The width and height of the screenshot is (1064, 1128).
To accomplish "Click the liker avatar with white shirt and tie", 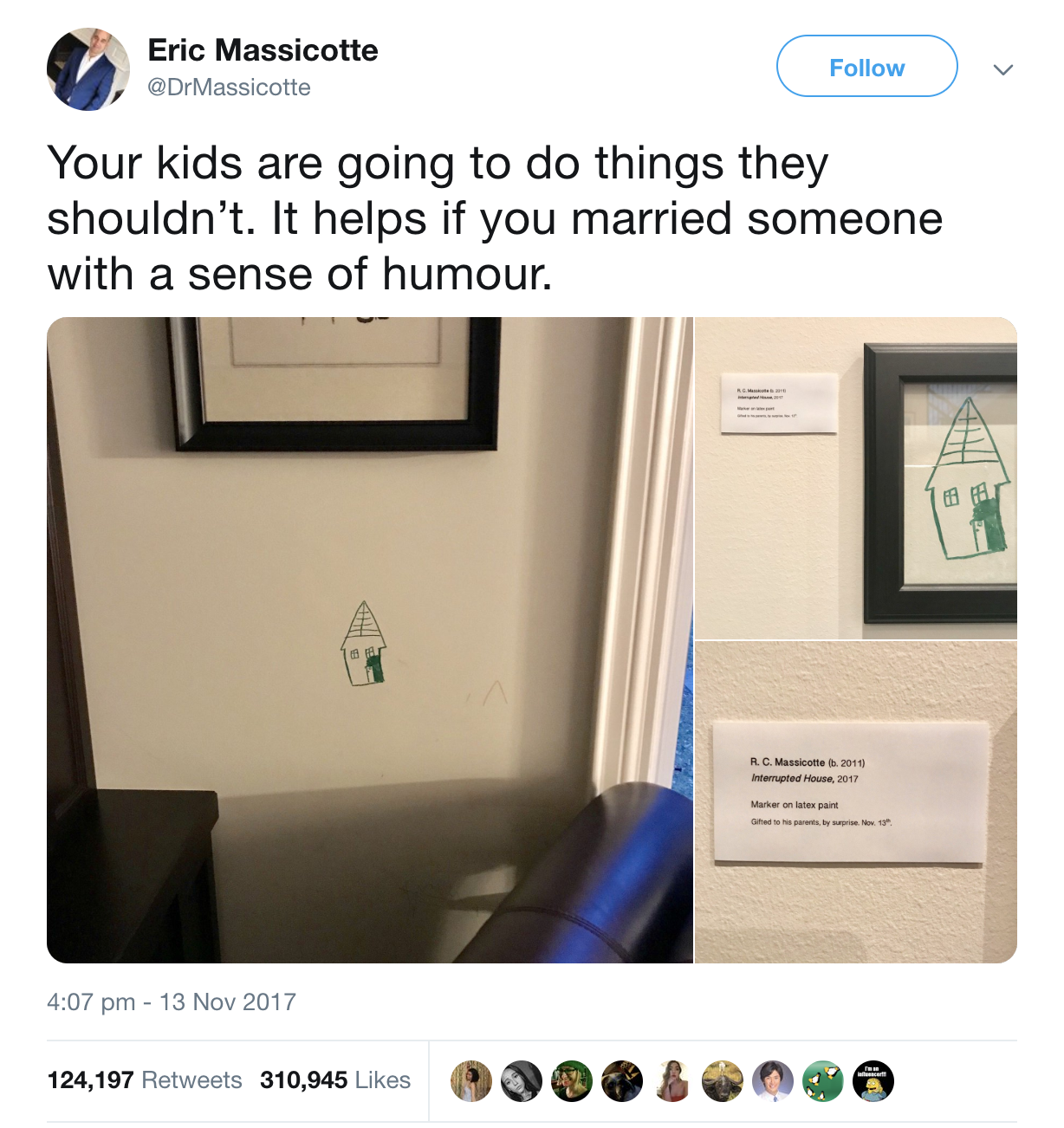I will click(x=773, y=1080).
